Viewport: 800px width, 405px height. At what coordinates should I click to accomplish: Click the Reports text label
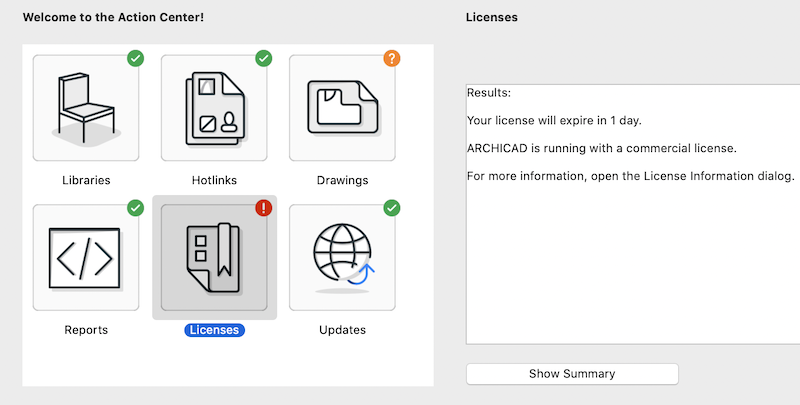(x=86, y=330)
